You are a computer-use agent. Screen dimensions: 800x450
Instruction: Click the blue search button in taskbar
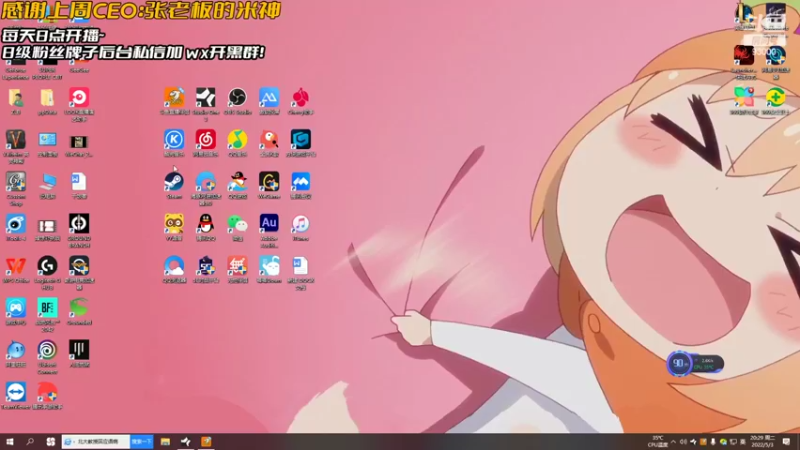point(141,442)
